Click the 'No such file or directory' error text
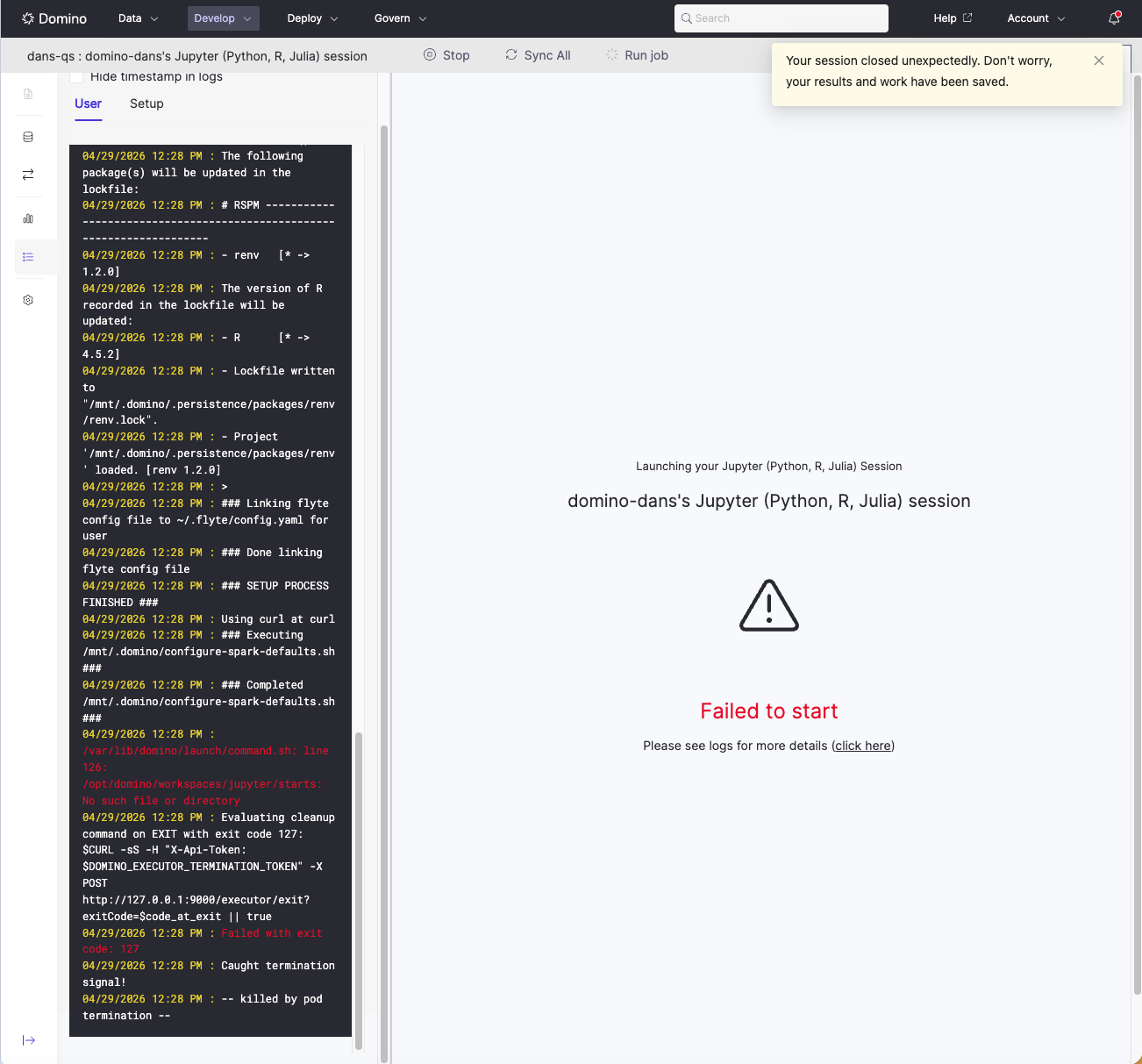This screenshot has height=1064, width=1142. 161,801
